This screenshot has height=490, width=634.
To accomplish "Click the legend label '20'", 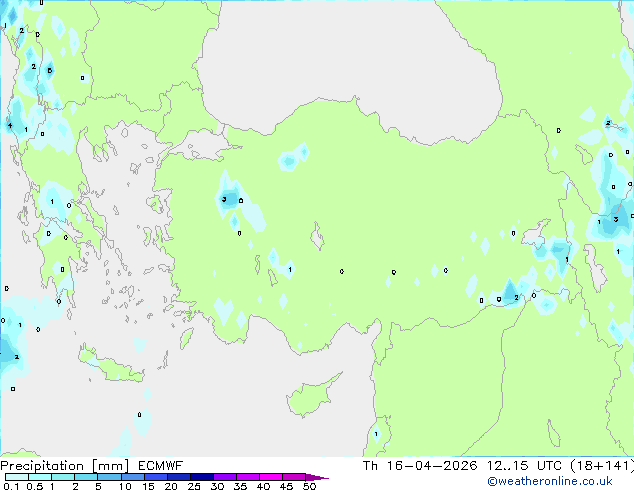I will coord(171,486).
